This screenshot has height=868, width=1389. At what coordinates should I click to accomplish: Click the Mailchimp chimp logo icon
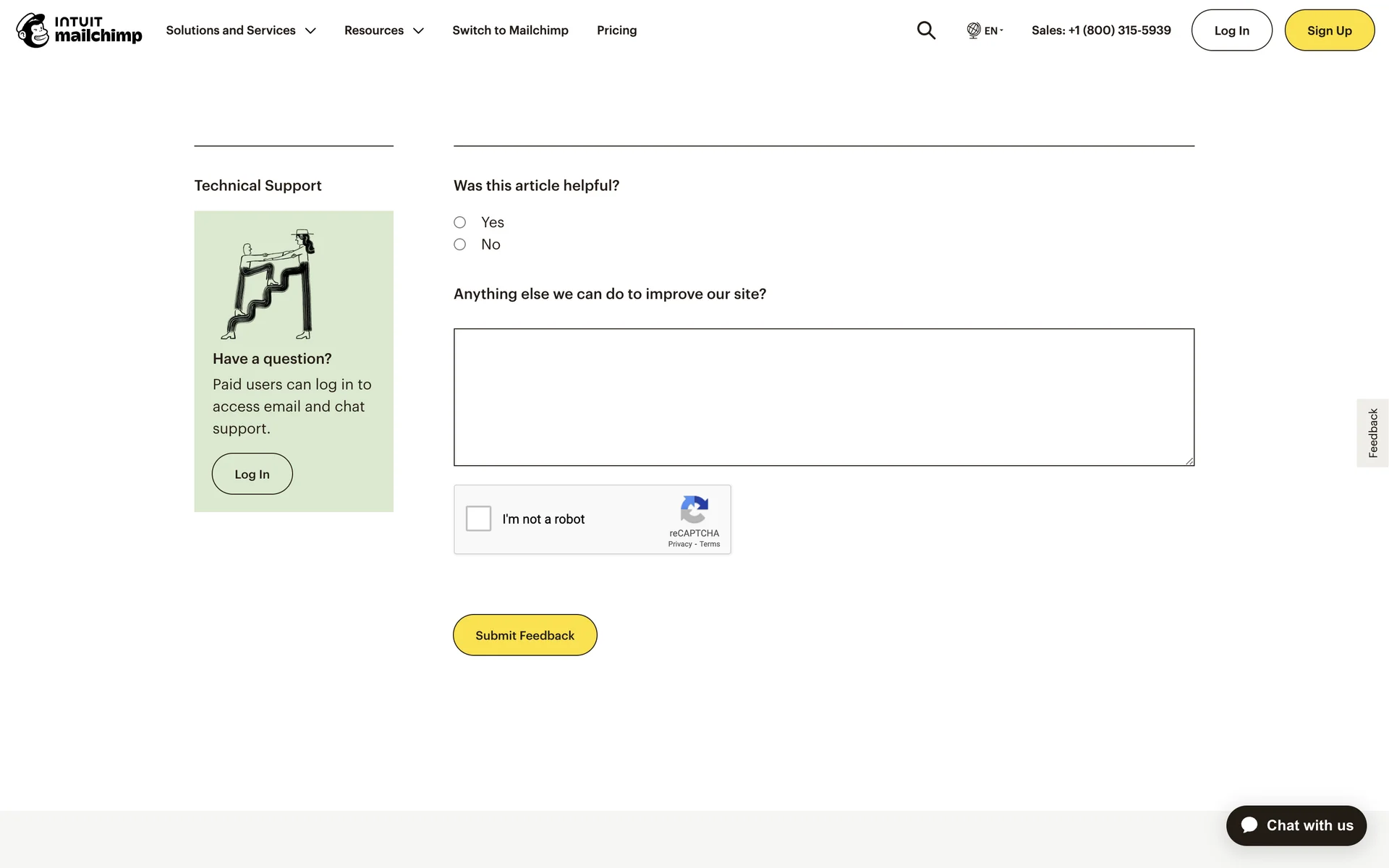pos(33,30)
